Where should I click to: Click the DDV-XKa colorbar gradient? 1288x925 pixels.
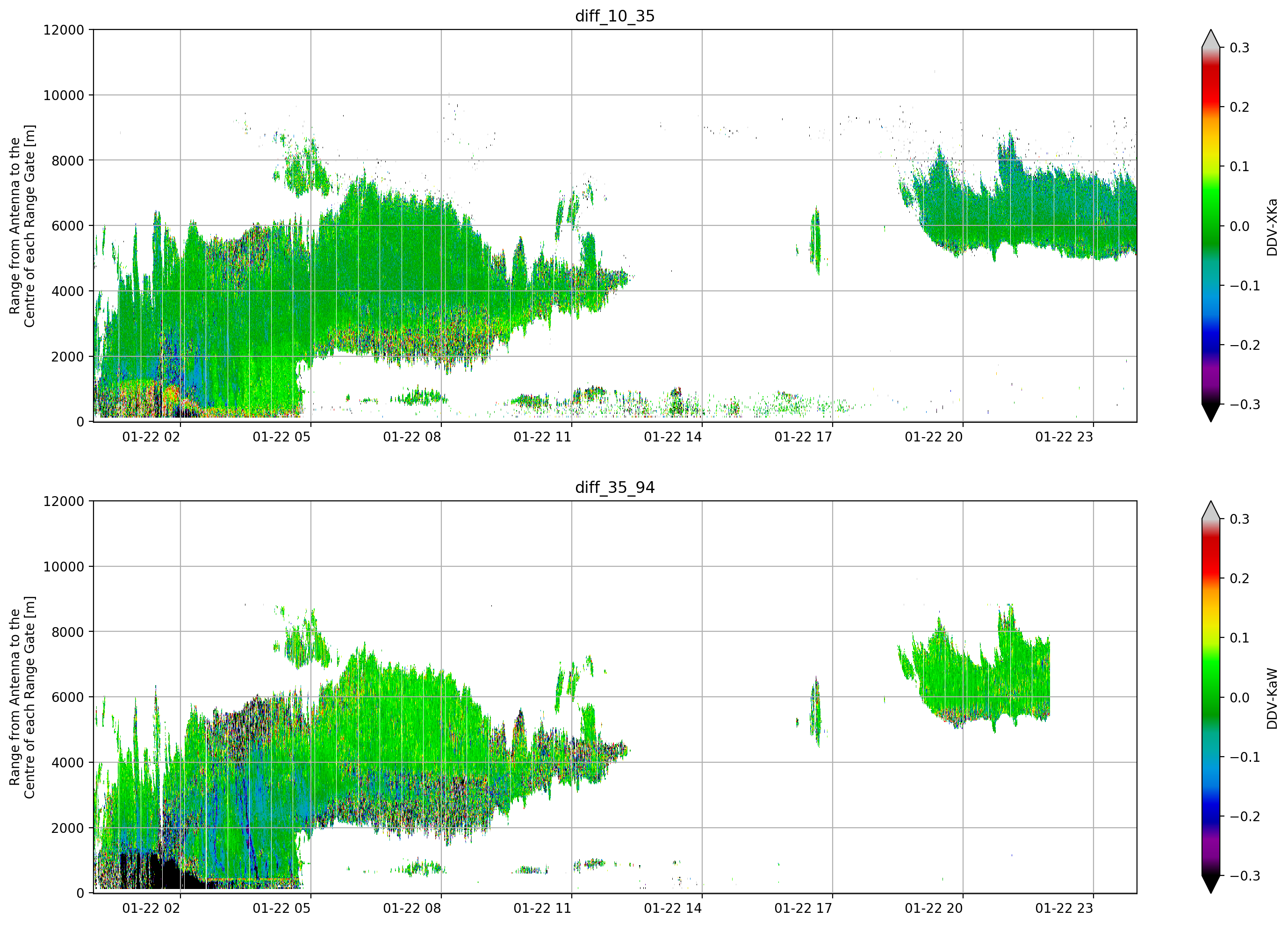pos(1211,225)
